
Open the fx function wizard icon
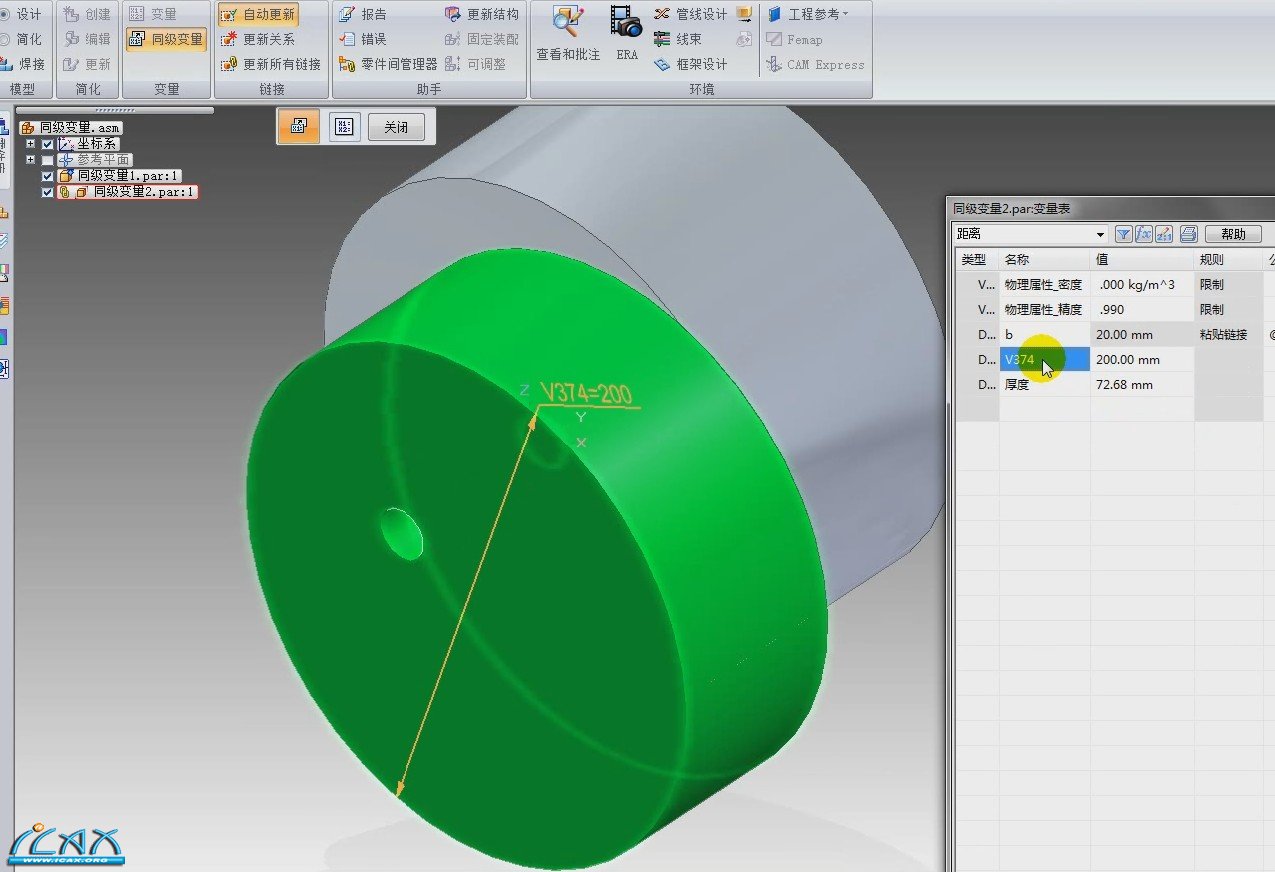click(1143, 234)
